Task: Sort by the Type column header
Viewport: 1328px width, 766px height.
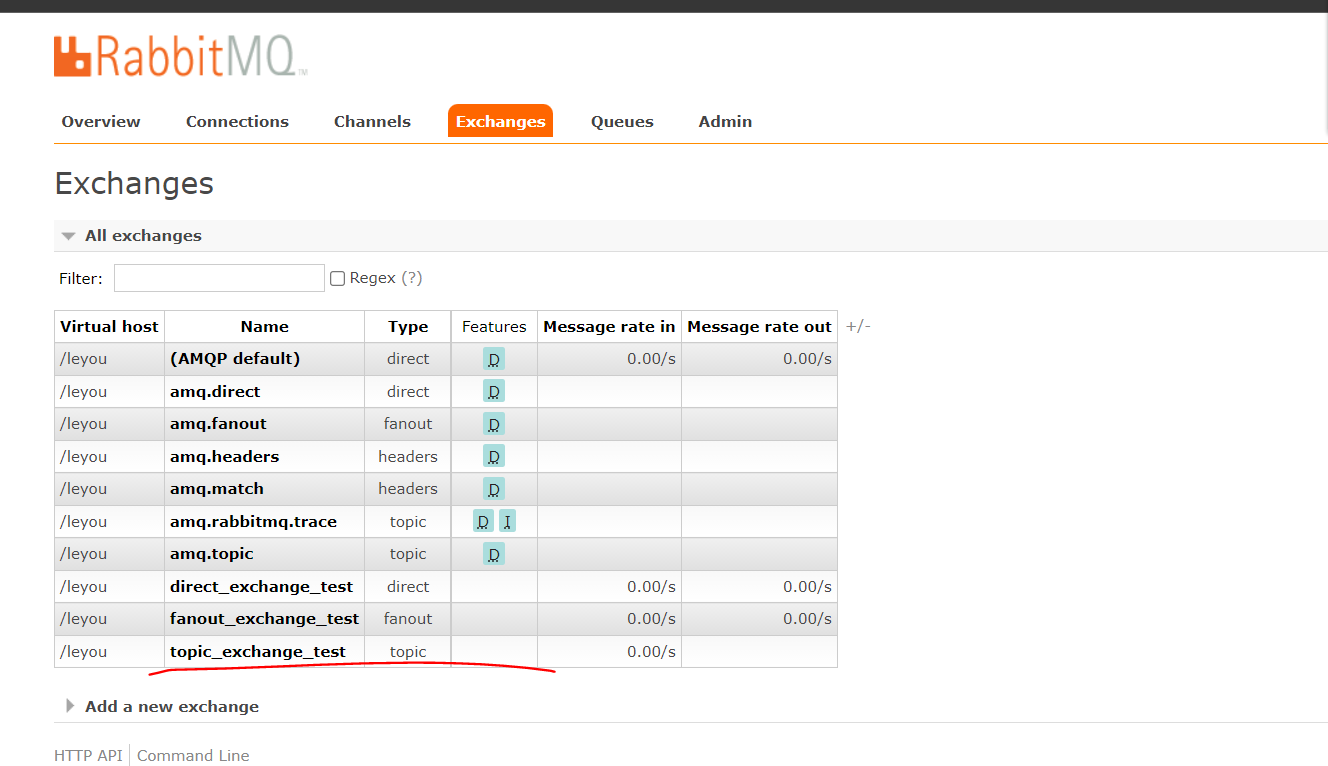Action: tap(408, 327)
